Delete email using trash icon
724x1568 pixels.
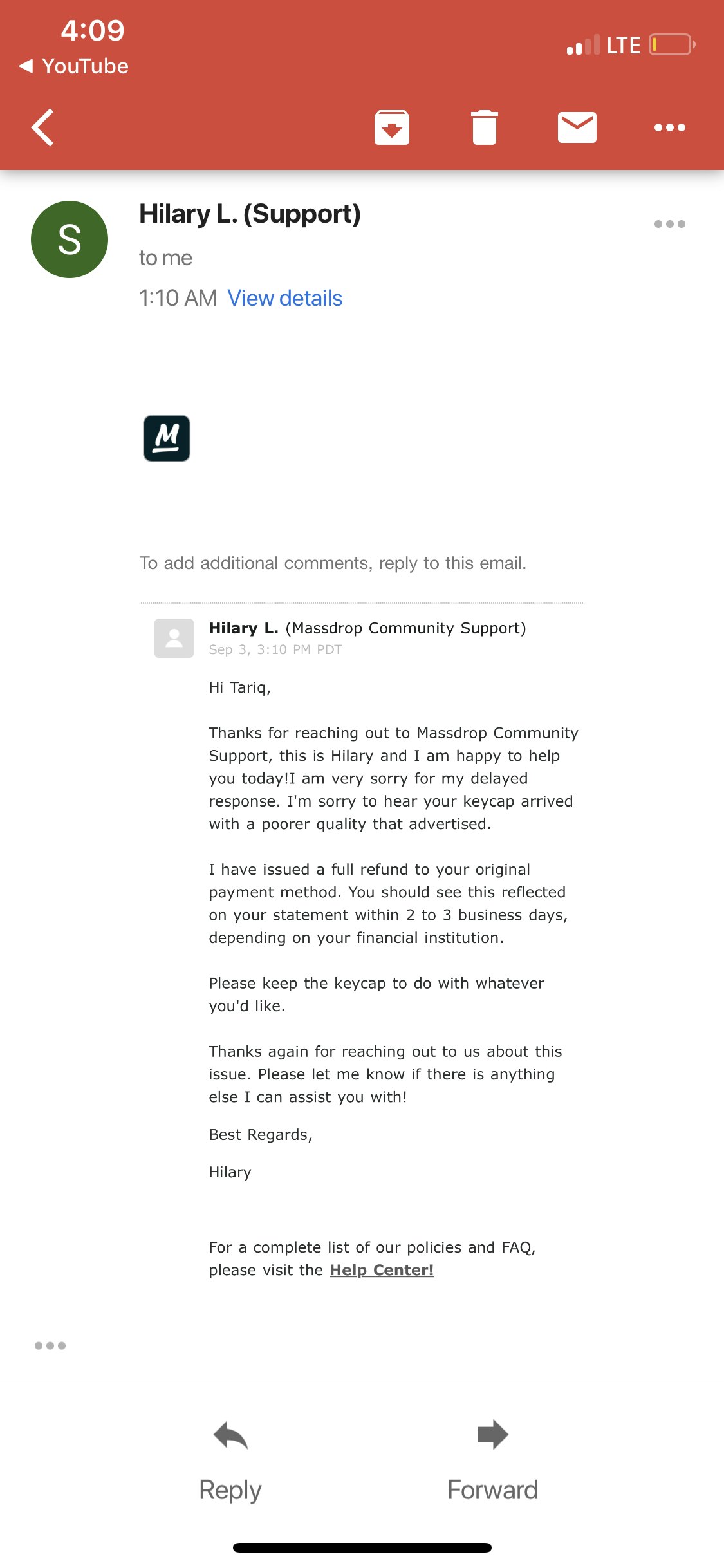coord(484,127)
